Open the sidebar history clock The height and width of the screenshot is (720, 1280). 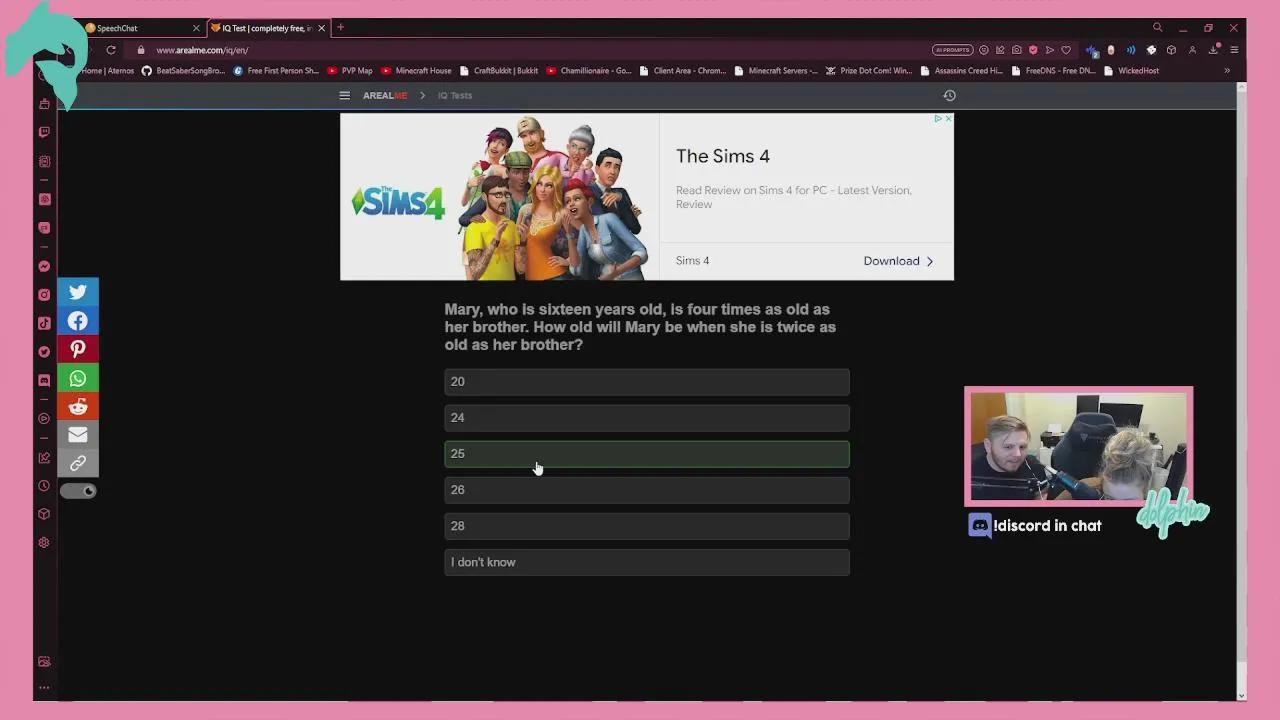[x=44, y=486]
